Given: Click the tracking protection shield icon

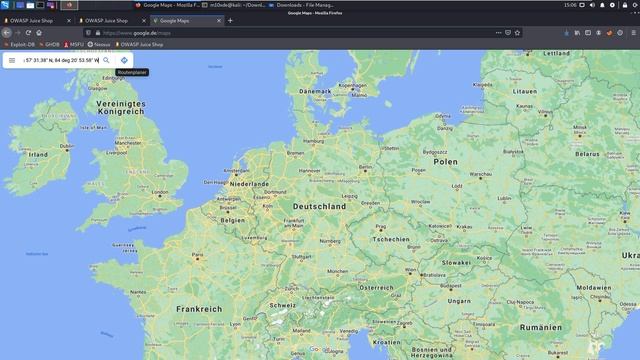Looking at the screenshot, I should 89,33.
